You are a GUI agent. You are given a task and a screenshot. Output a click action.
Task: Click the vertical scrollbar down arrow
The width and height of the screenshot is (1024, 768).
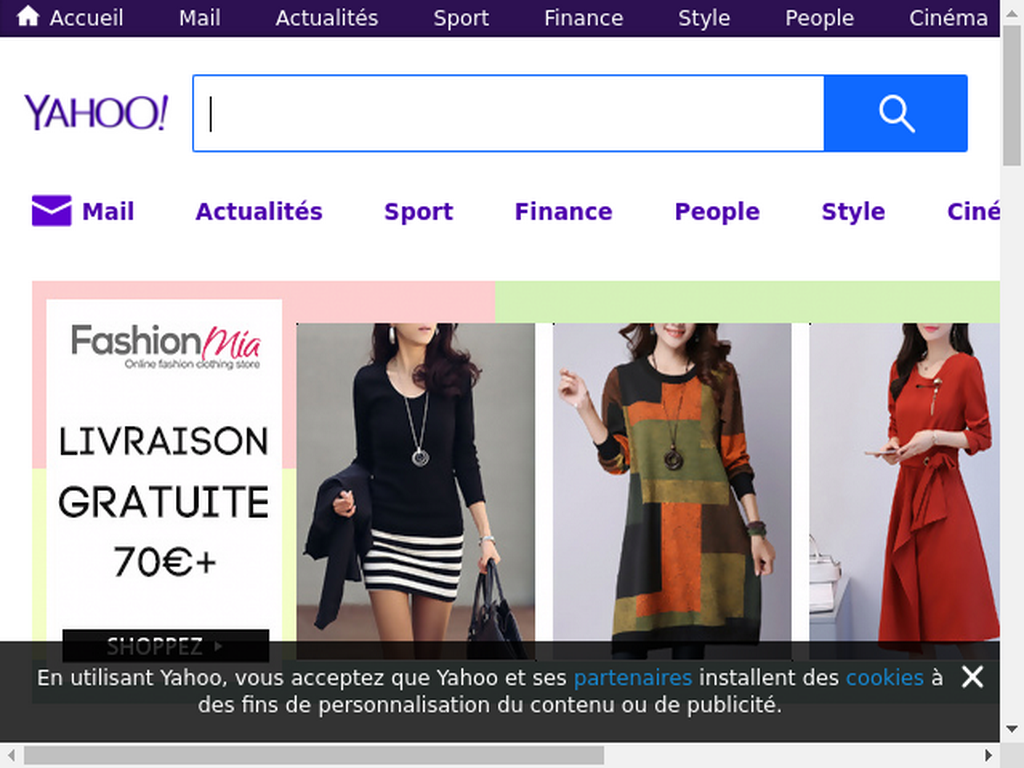tap(1012, 728)
